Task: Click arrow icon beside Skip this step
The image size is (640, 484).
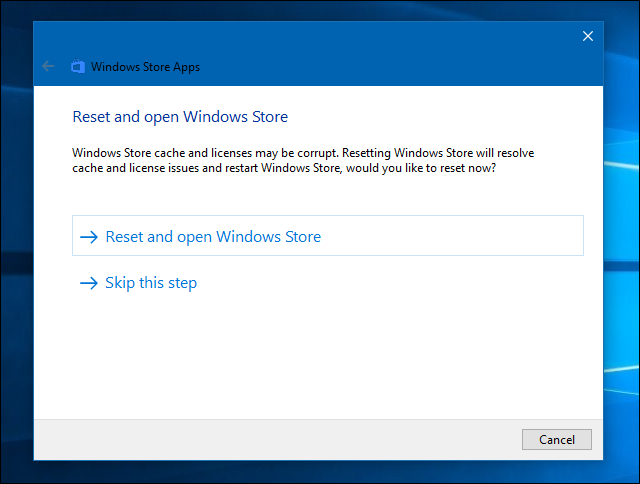Action: [x=90, y=283]
